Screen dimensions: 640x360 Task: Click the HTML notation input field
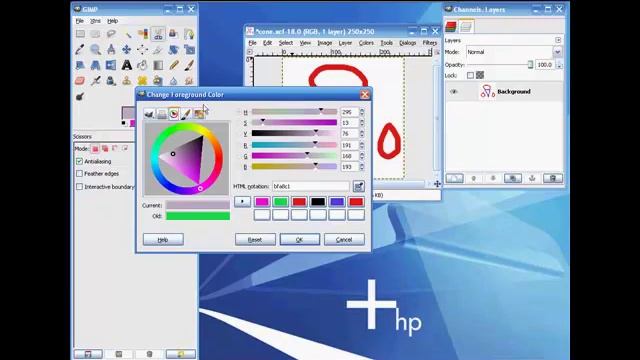point(311,187)
